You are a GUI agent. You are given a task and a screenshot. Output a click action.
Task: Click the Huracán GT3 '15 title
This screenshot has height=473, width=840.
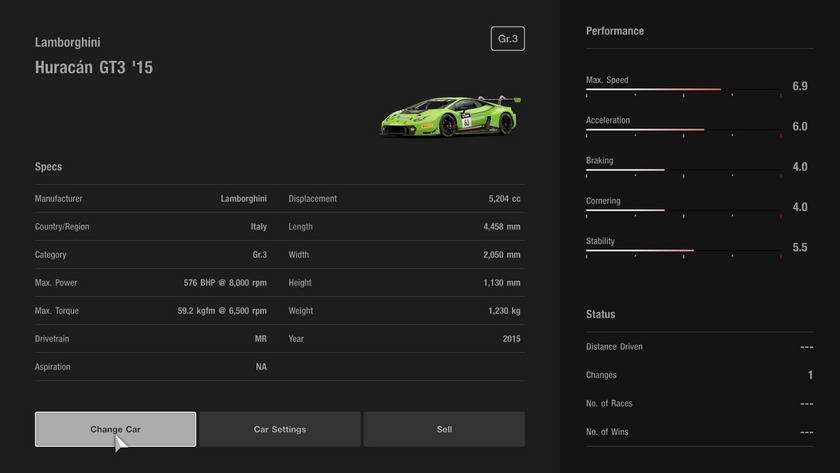[x=94, y=68]
